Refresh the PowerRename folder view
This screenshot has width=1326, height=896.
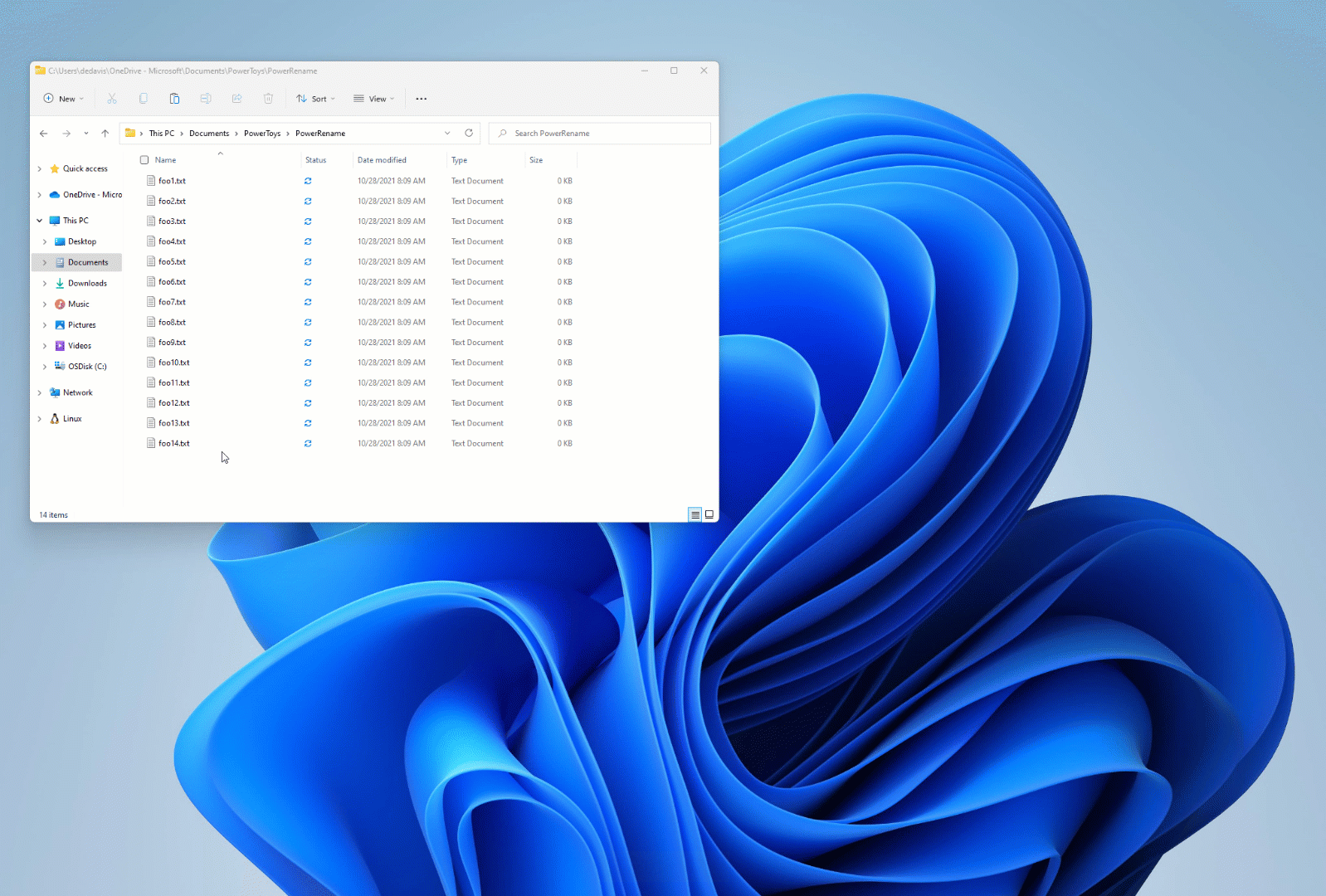click(x=469, y=133)
